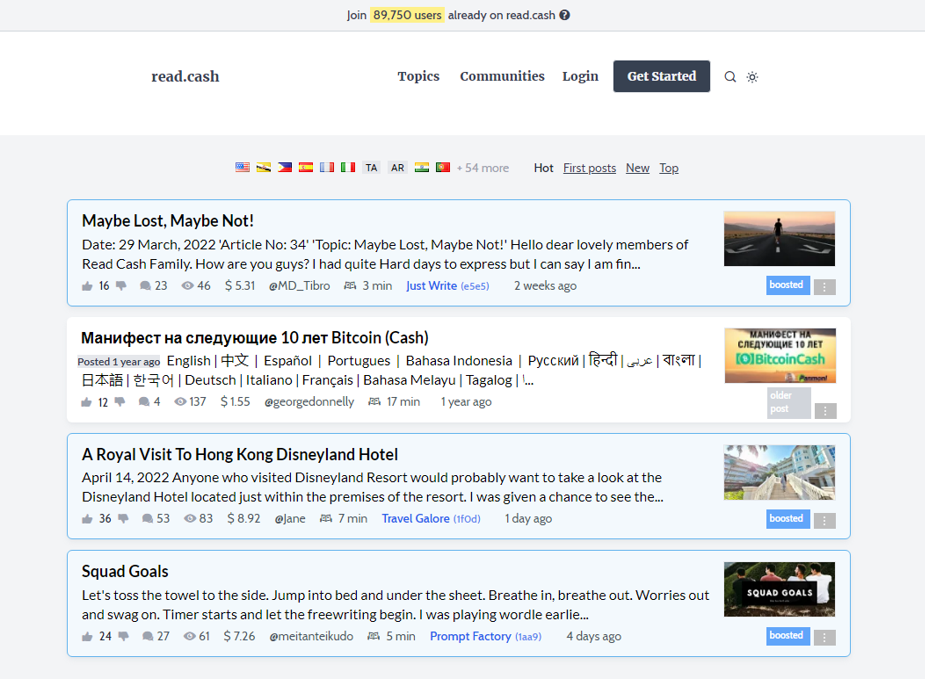Open options menu for Disneyland Hotel post
The width and height of the screenshot is (925, 681).
(x=825, y=520)
